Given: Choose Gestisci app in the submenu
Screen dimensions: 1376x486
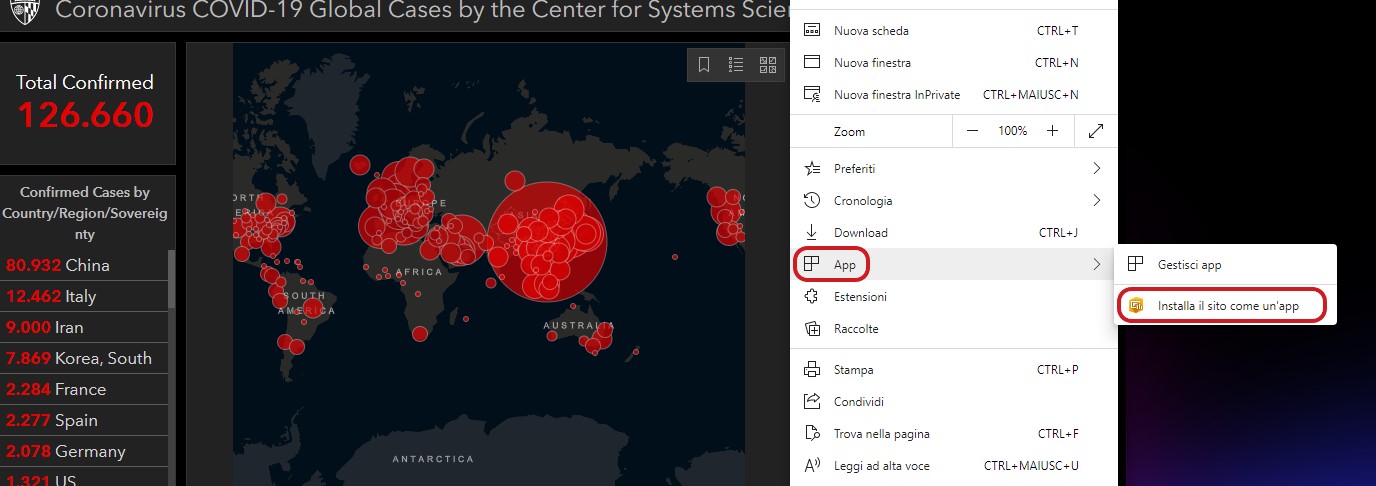Looking at the screenshot, I should click(x=1225, y=265).
